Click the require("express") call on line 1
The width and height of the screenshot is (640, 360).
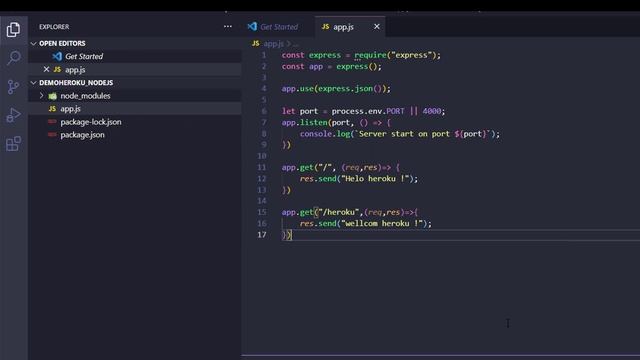395,55
